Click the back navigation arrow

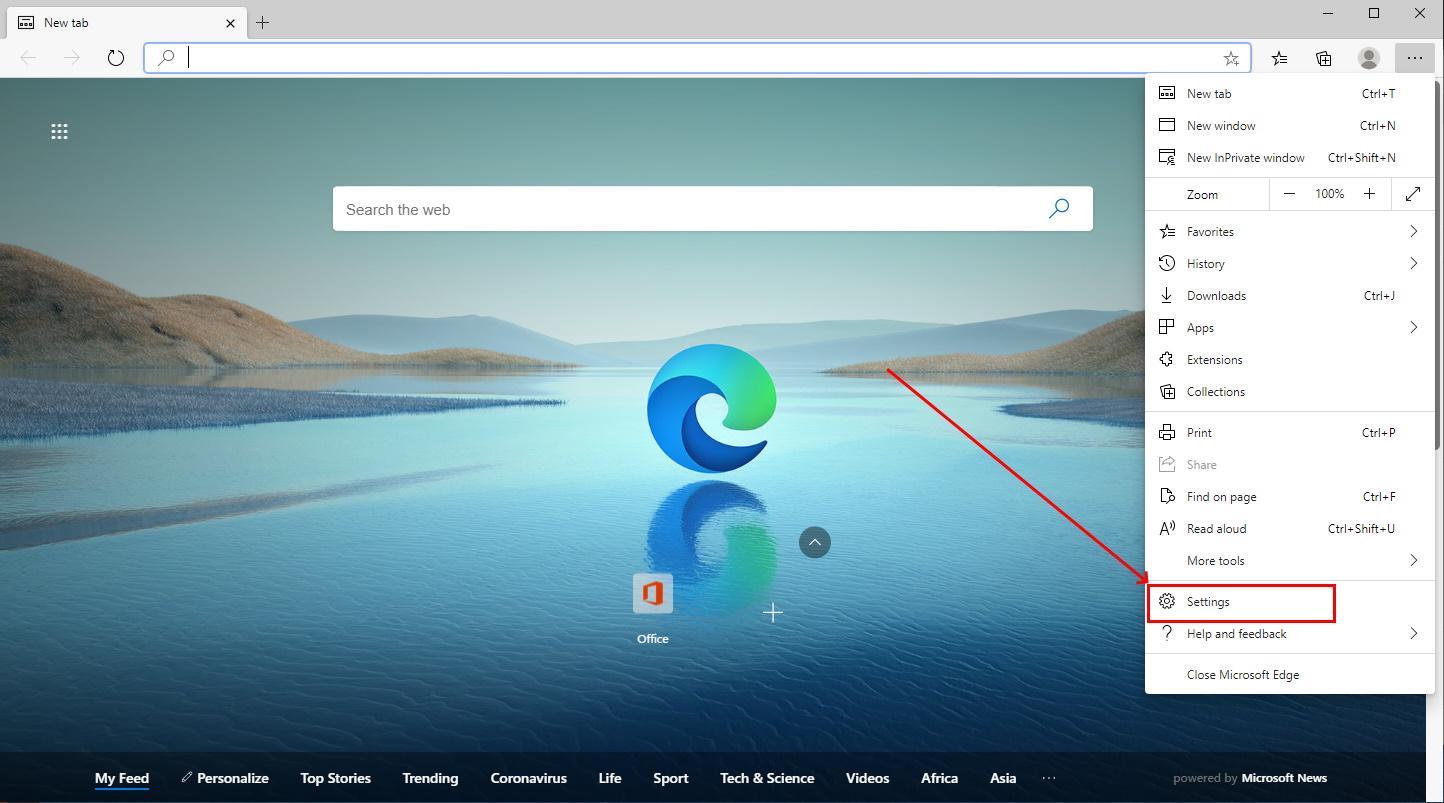(x=28, y=58)
